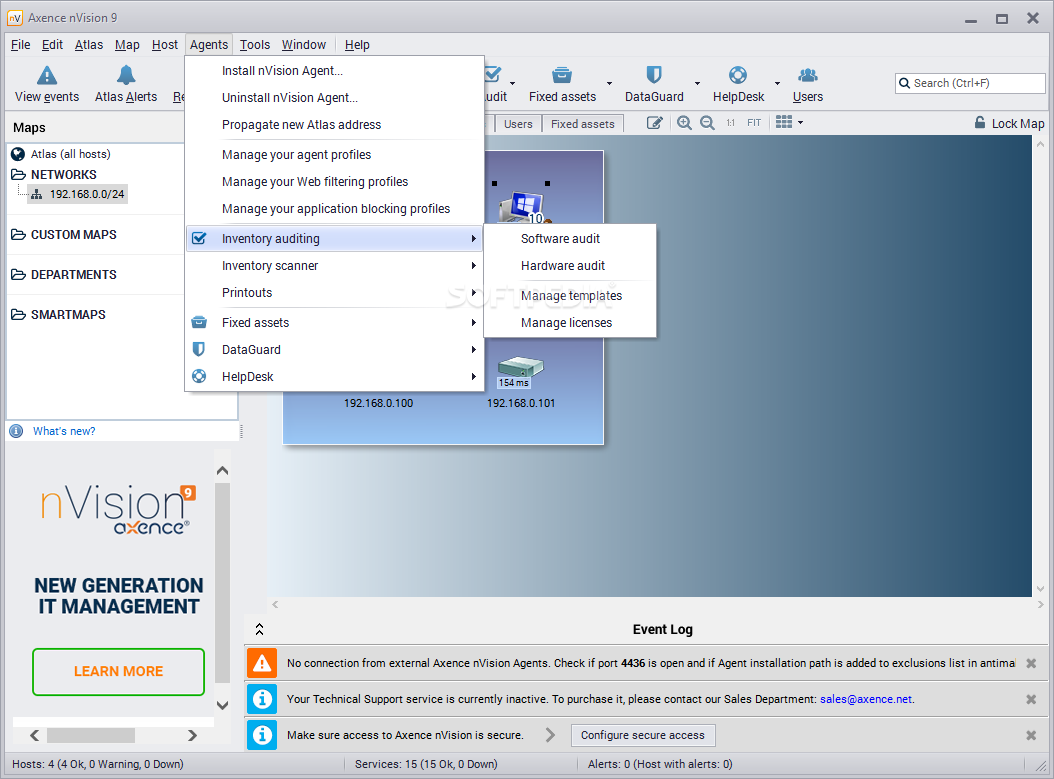Dismiss the no connection warning event
1054x779 pixels.
coord(1031,663)
